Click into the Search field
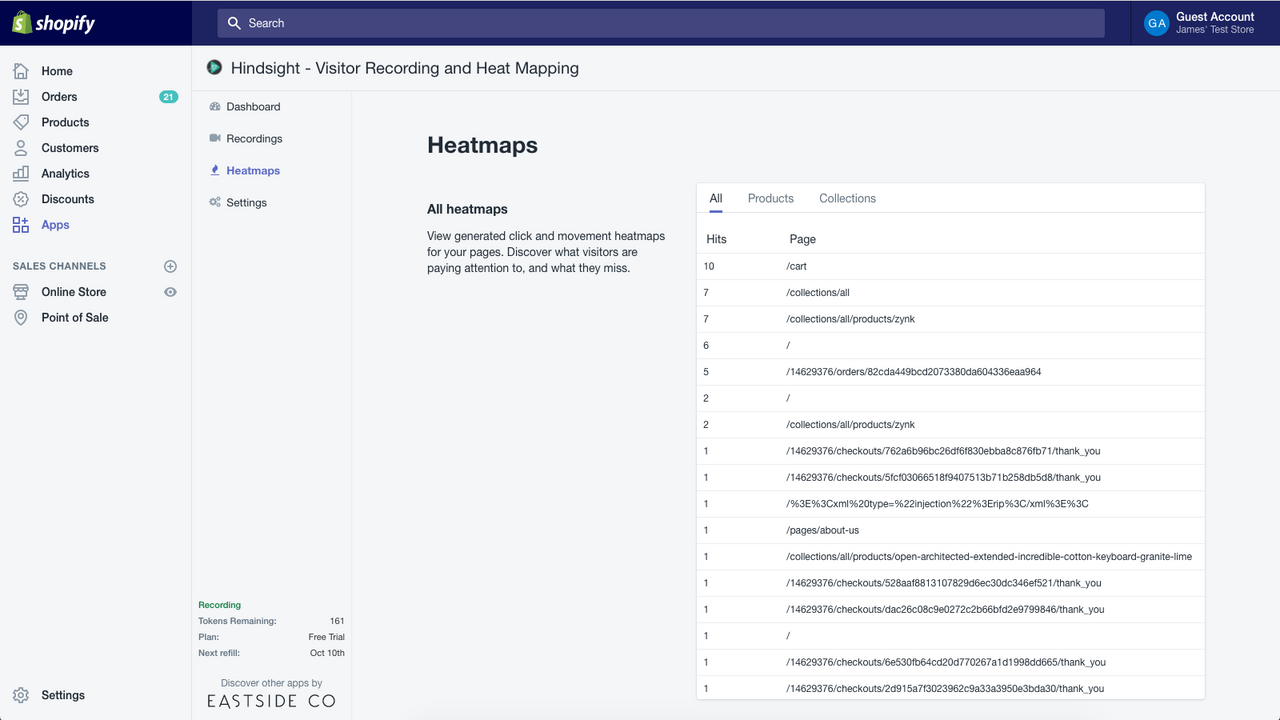Image resolution: width=1280 pixels, height=720 pixels. click(661, 23)
